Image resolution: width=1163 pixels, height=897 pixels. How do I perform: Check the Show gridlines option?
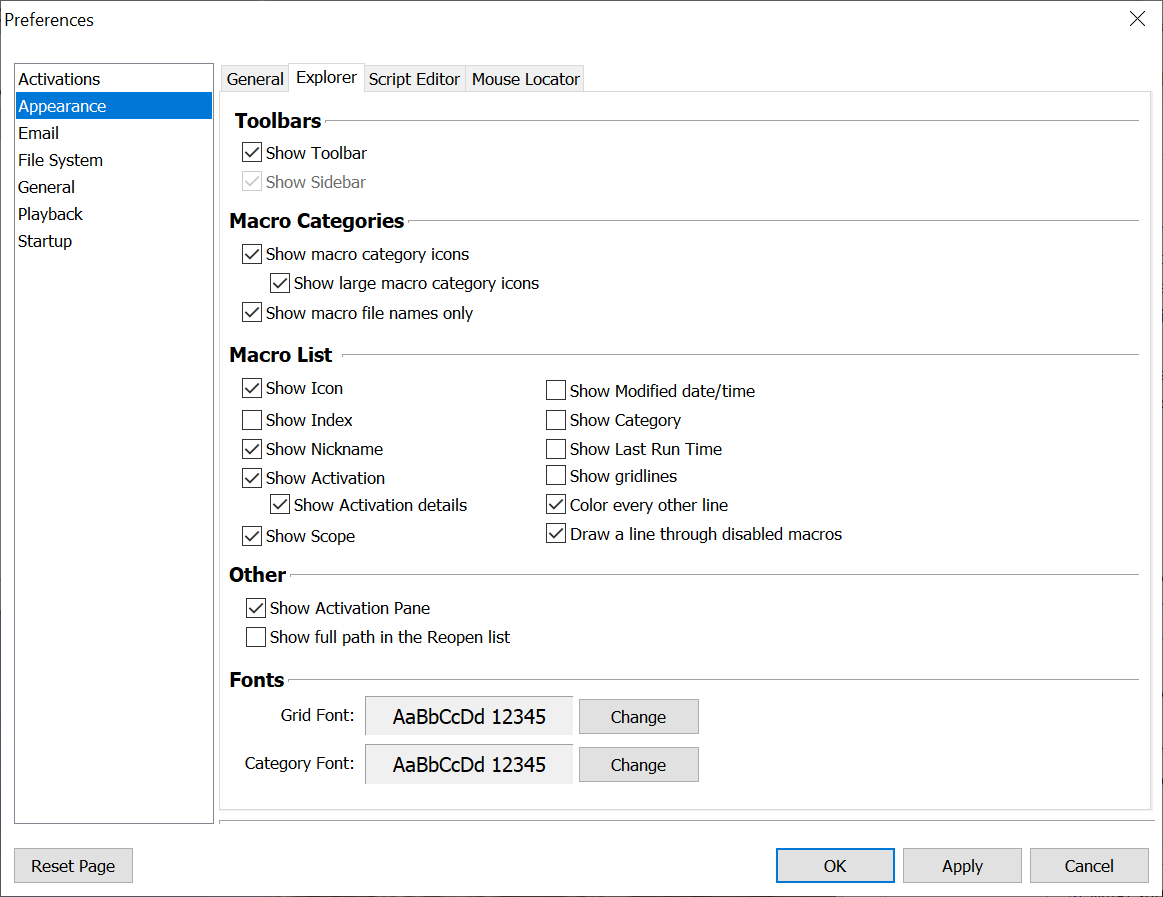tap(556, 476)
